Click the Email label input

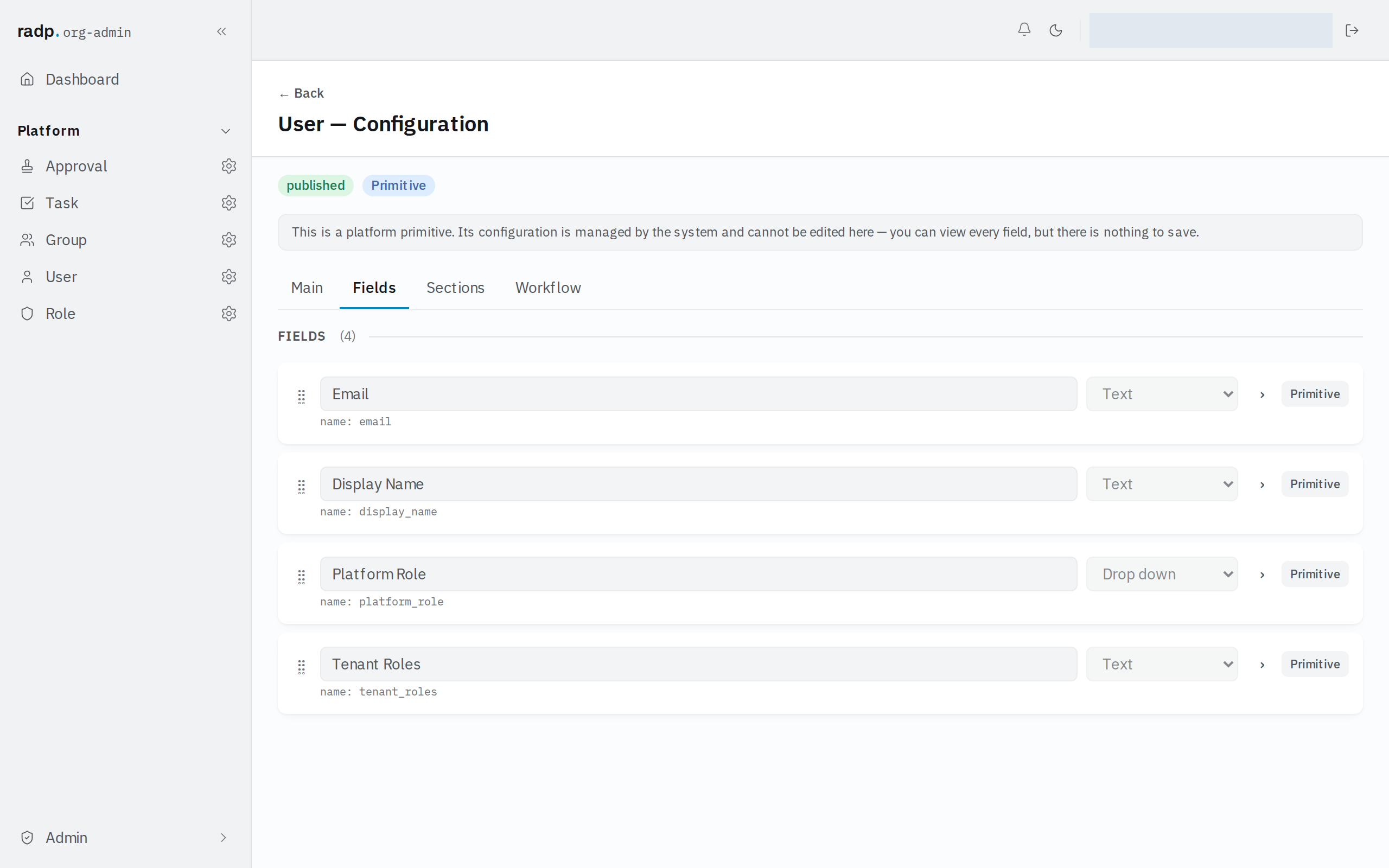pos(698,394)
